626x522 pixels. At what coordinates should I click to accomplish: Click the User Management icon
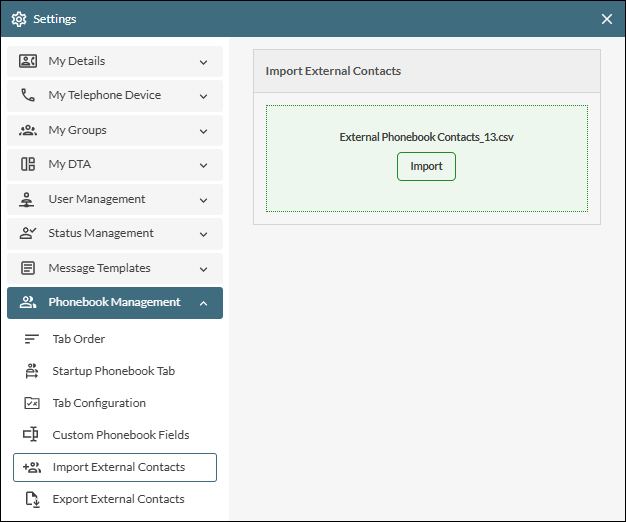pos(28,200)
